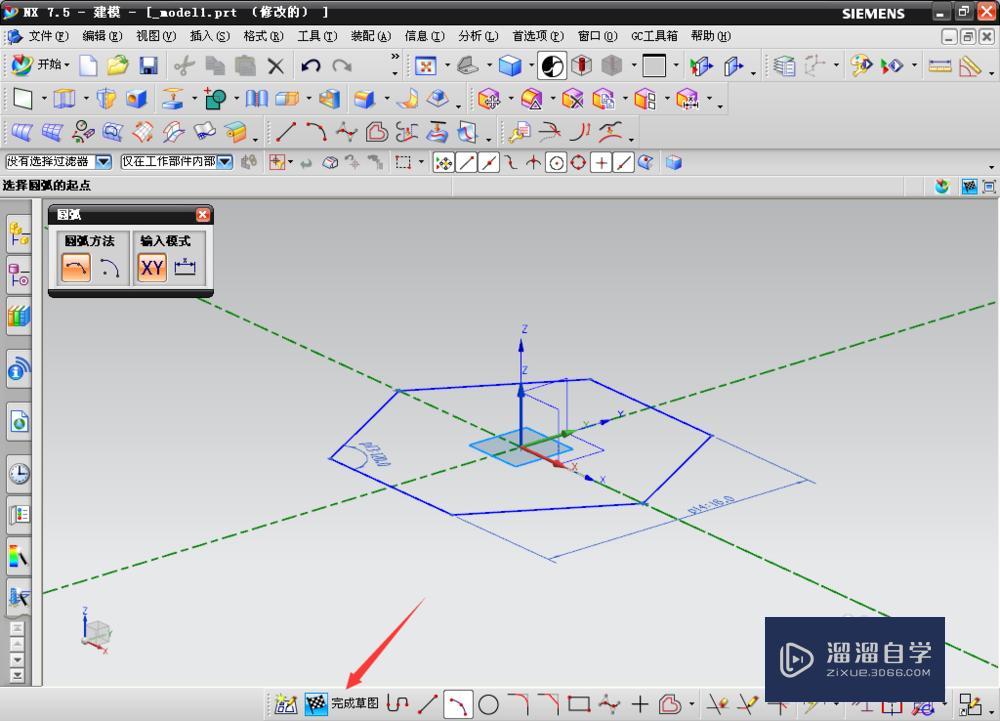The image size is (1000, 721).
Task: Click the Move face synchronous modeling icon
Action: click(489, 99)
